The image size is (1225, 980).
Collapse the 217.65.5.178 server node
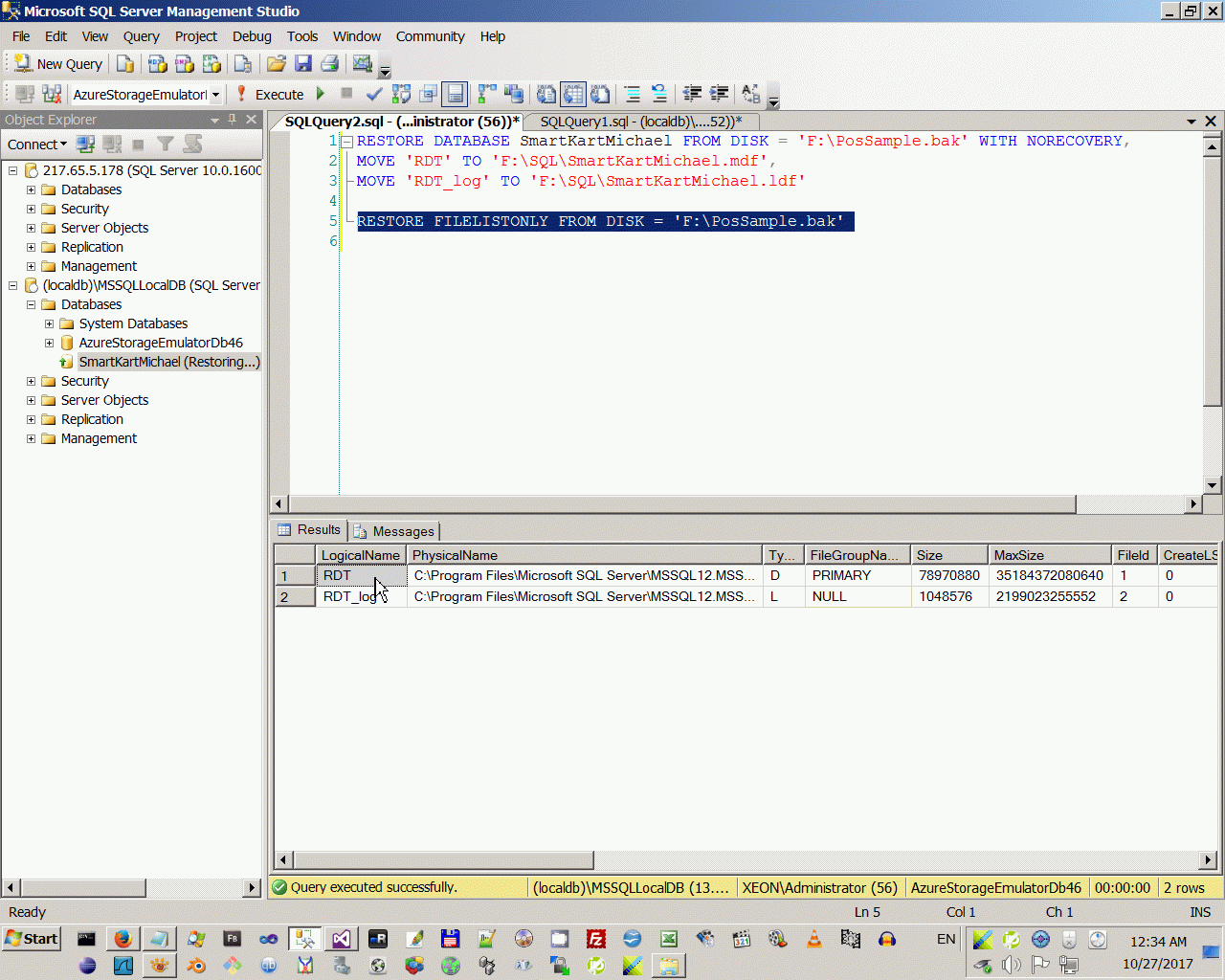pyautogui.click(x=13, y=170)
